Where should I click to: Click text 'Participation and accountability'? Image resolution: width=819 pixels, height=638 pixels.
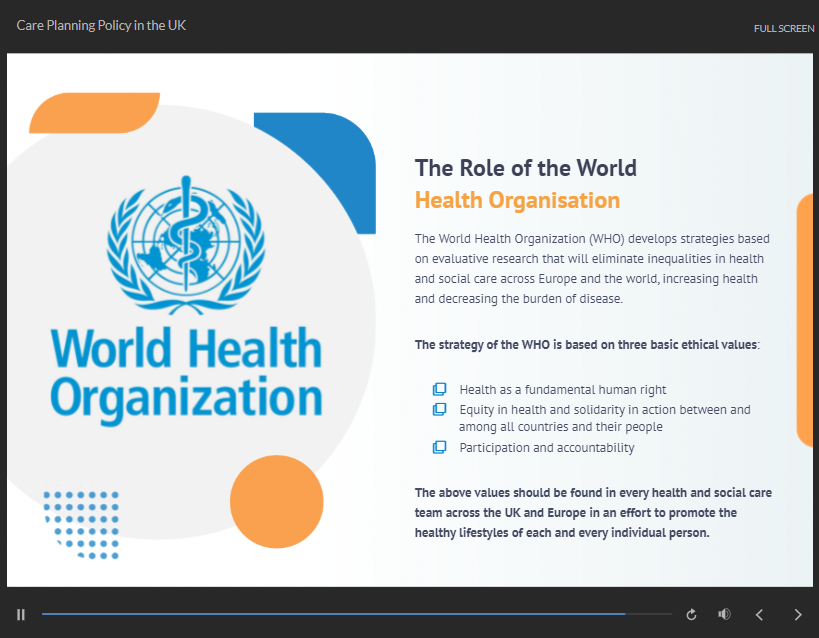tap(546, 448)
